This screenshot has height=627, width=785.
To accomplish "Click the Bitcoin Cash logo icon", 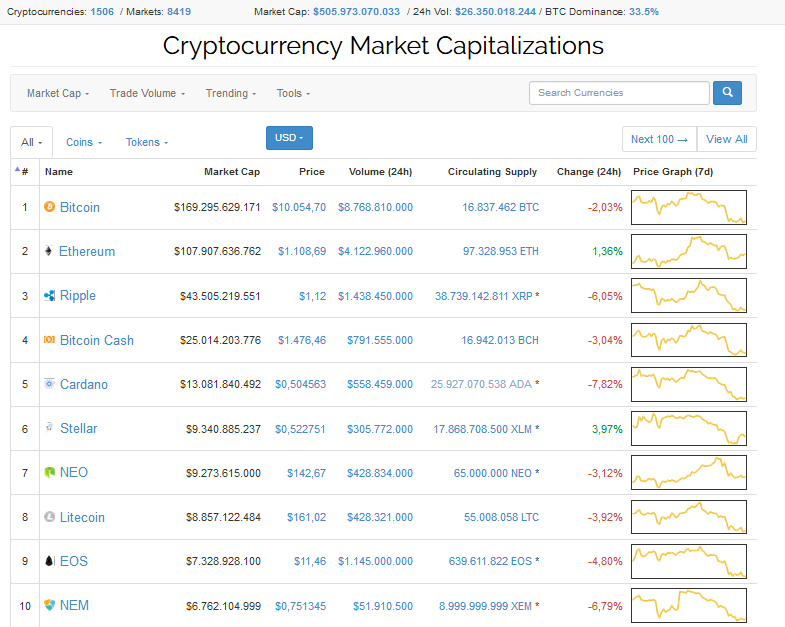I will pyautogui.click(x=50, y=340).
